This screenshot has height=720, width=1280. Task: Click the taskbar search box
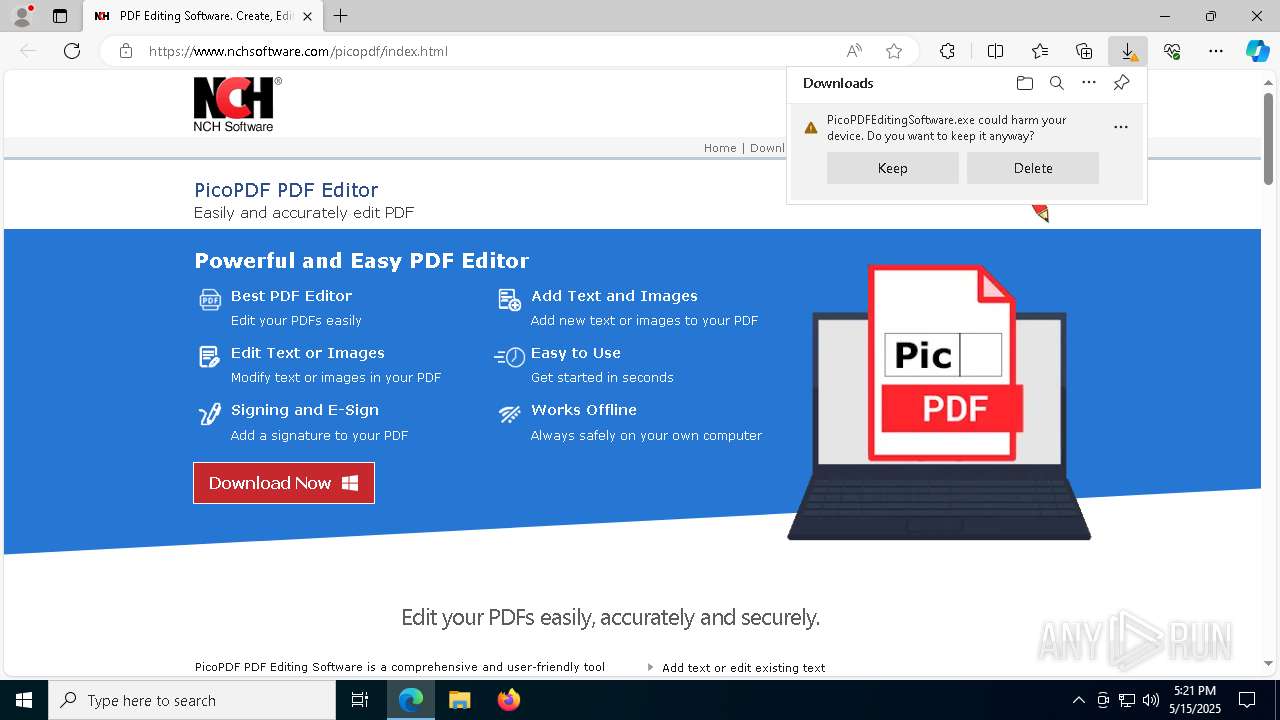(x=192, y=700)
